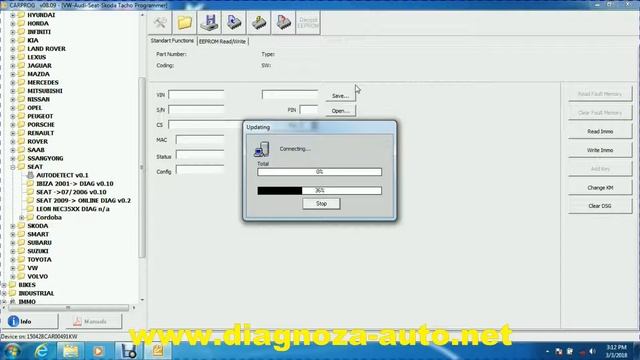
Task: Select the SSANGYONG folder label
Action: 45,158
